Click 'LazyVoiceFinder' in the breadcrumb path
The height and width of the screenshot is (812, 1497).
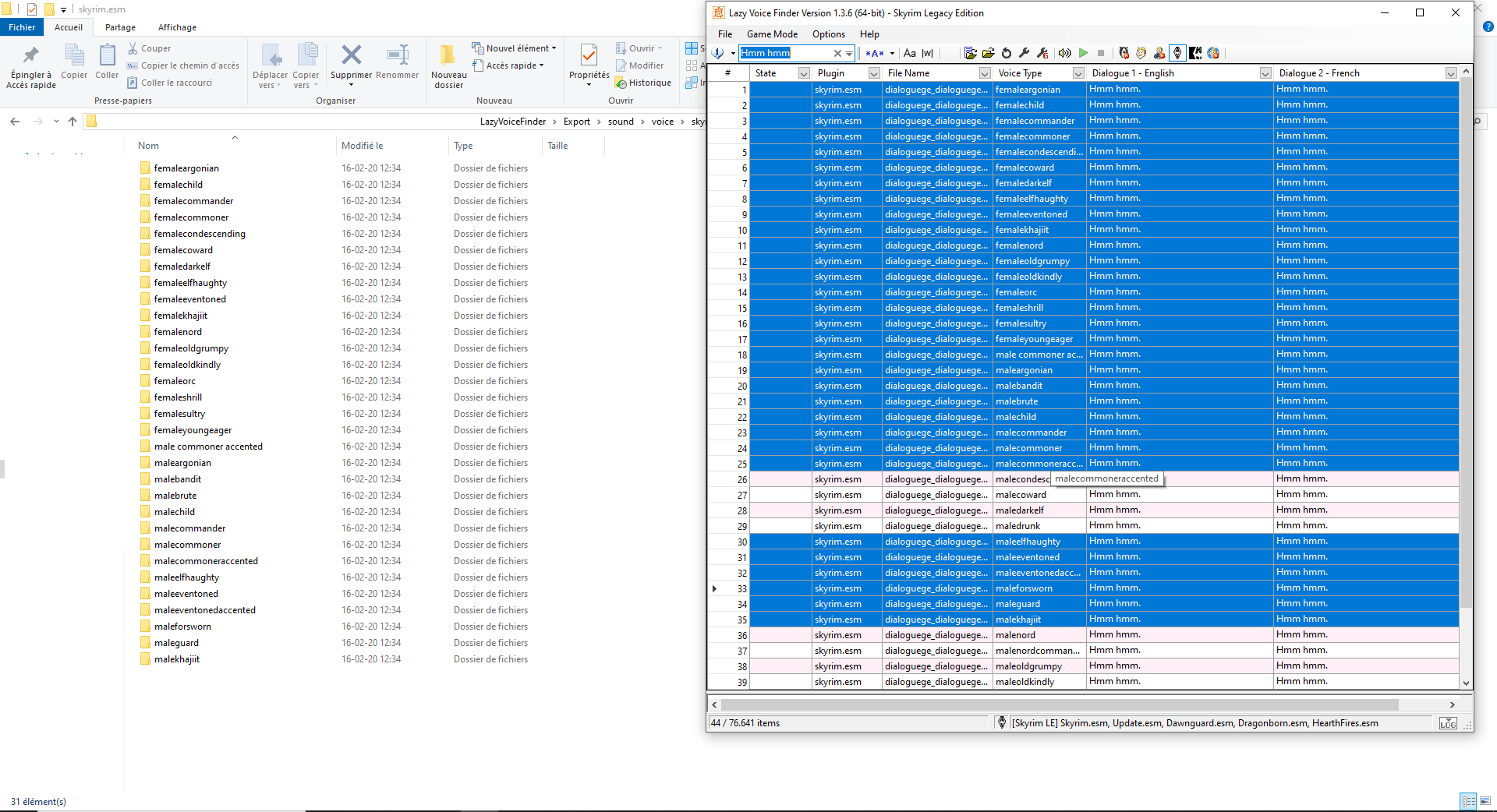[513, 122]
